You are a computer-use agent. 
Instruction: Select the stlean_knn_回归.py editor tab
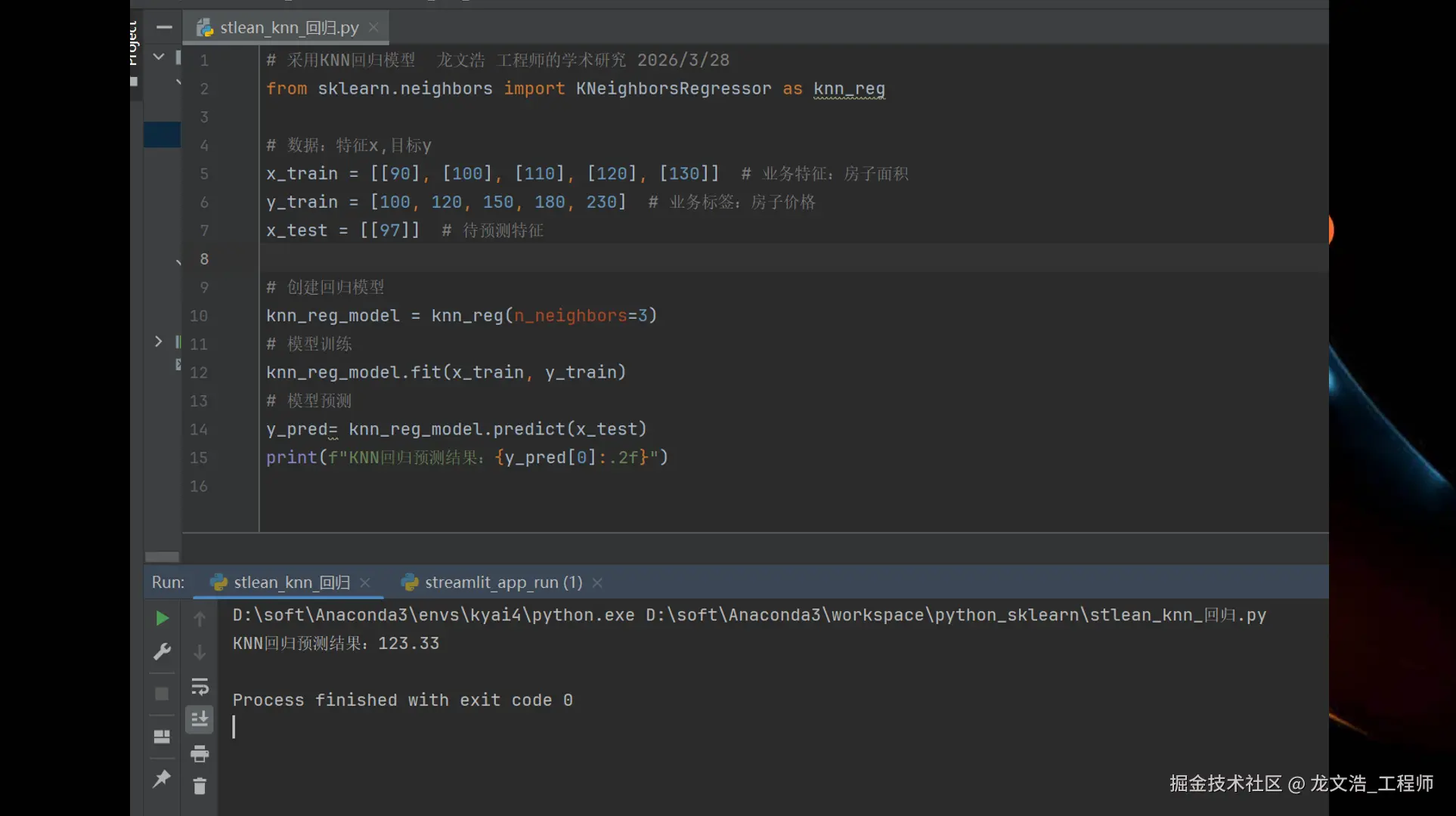289,28
